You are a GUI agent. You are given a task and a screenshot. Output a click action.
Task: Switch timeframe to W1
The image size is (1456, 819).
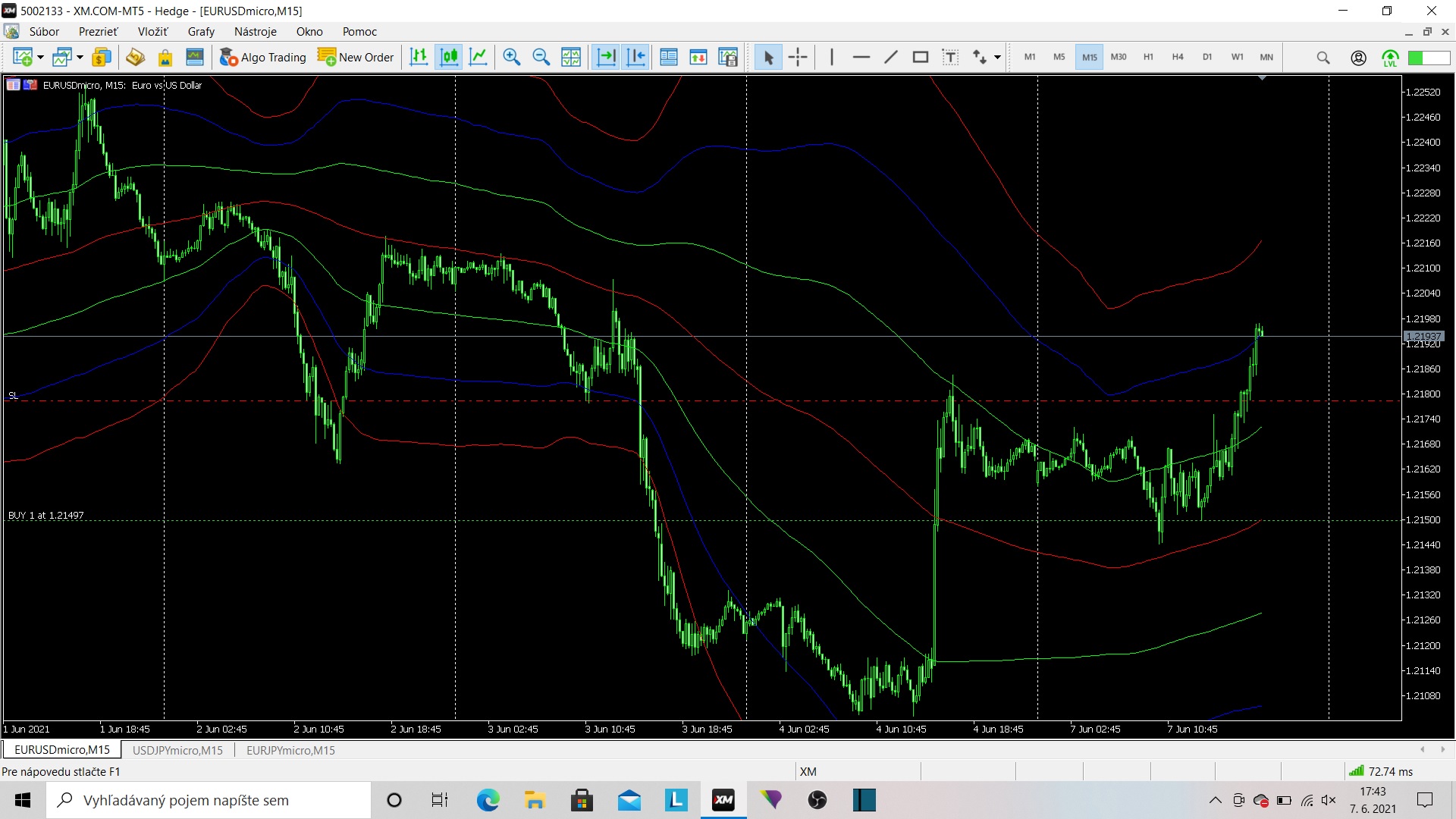[1238, 57]
